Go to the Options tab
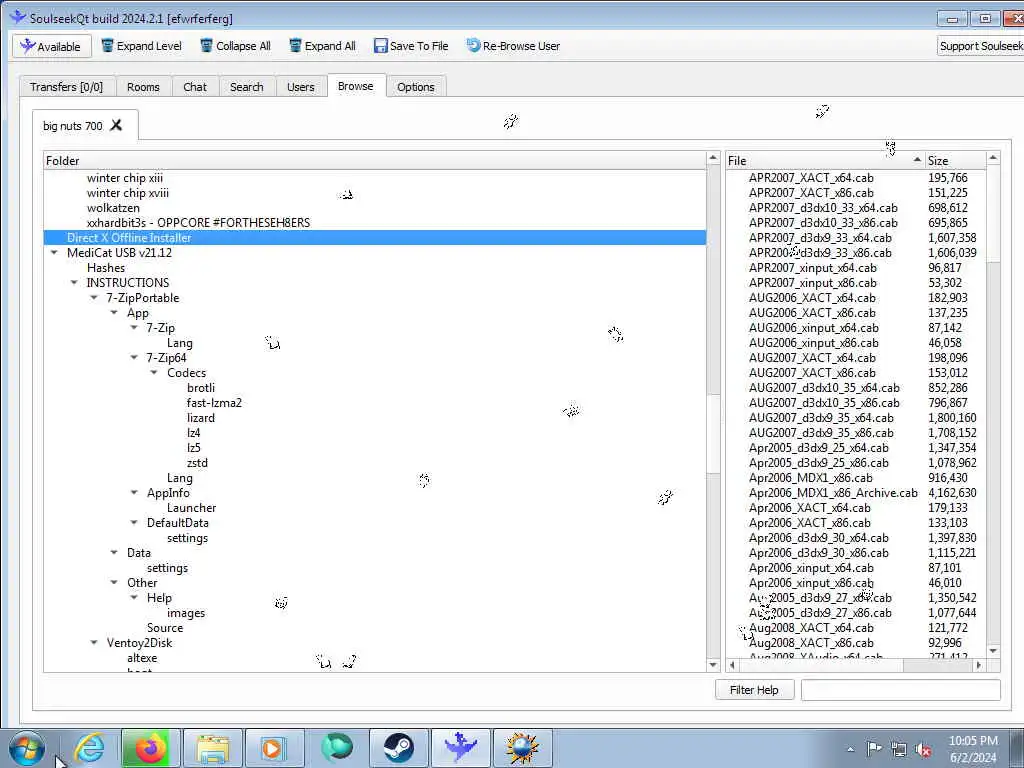Screen dimensions: 1024x768 [415, 87]
